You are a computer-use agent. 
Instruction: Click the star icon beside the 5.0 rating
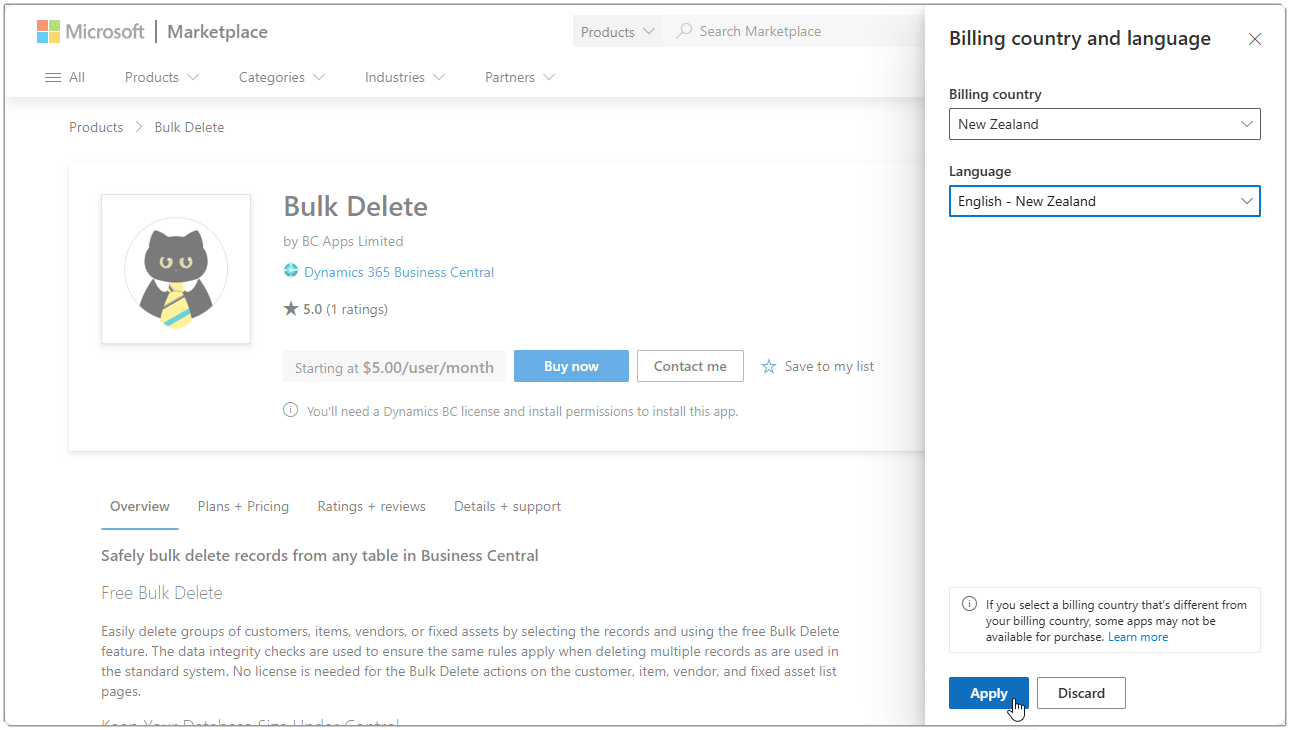[x=289, y=308]
